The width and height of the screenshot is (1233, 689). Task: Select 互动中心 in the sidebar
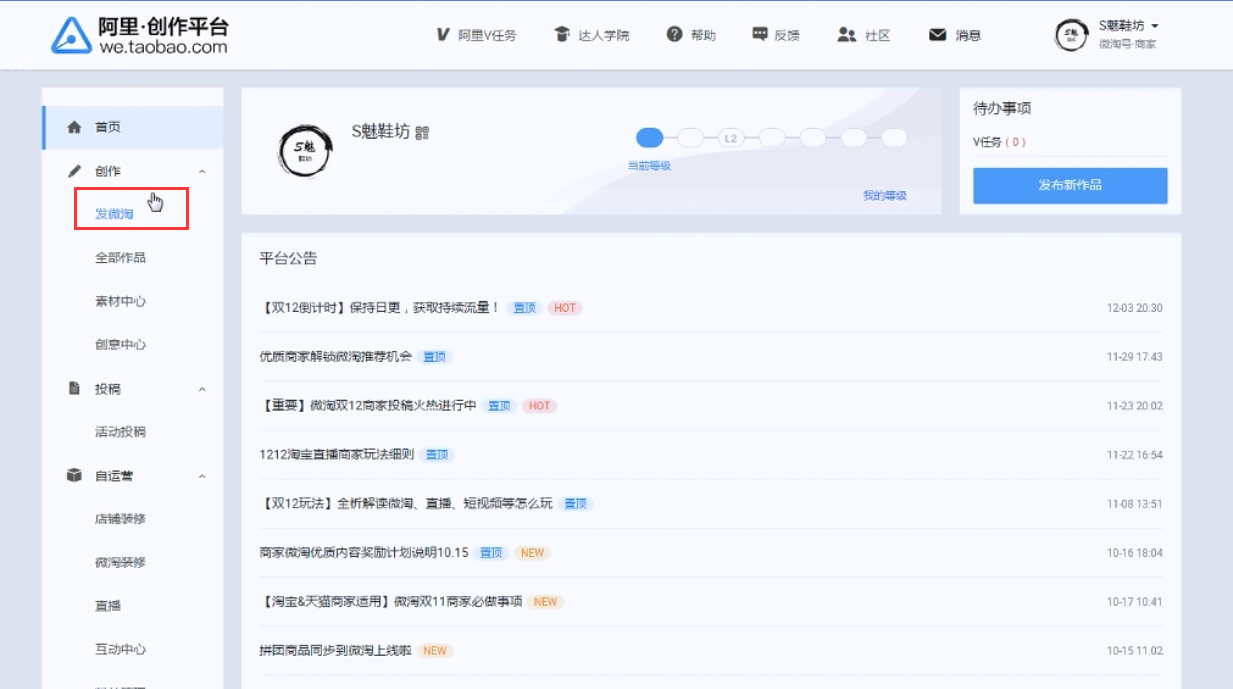120,649
